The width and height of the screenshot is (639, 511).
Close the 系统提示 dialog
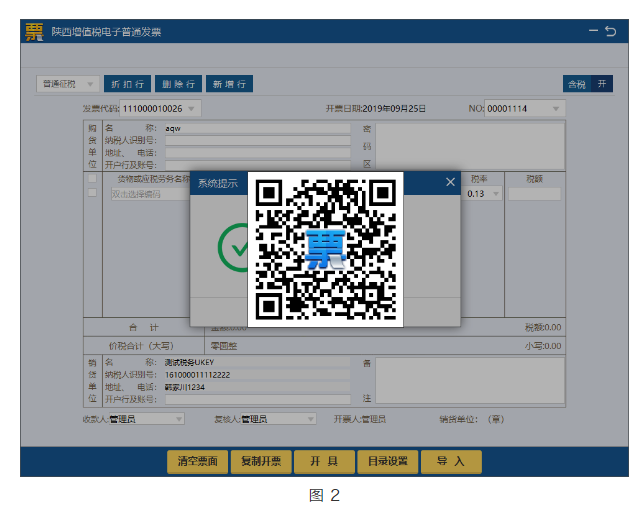(450, 182)
